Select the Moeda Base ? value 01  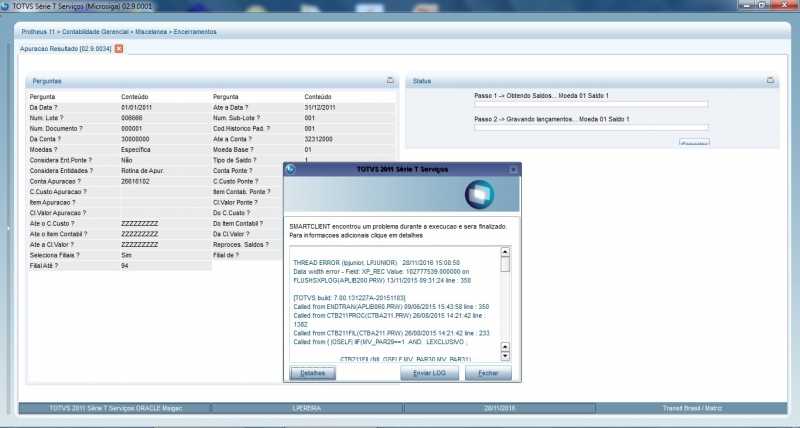pos(308,150)
